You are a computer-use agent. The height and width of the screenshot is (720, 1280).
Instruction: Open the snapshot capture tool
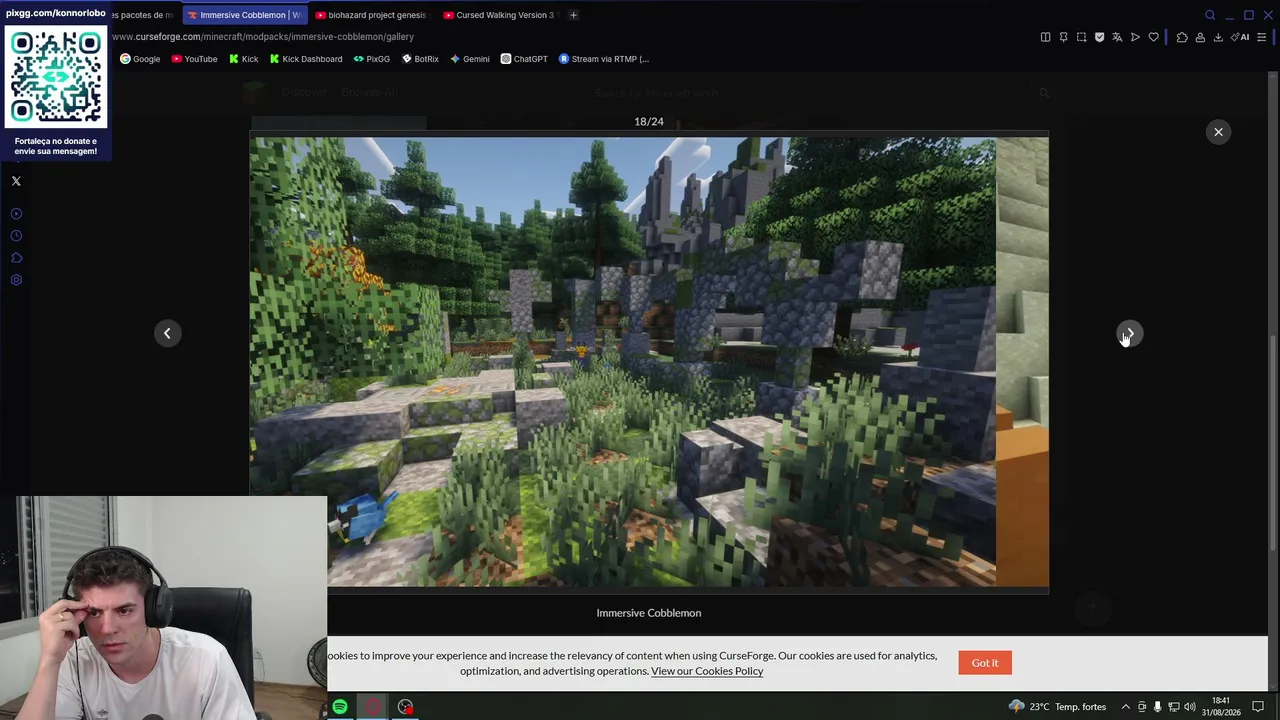pos(1081,37)
